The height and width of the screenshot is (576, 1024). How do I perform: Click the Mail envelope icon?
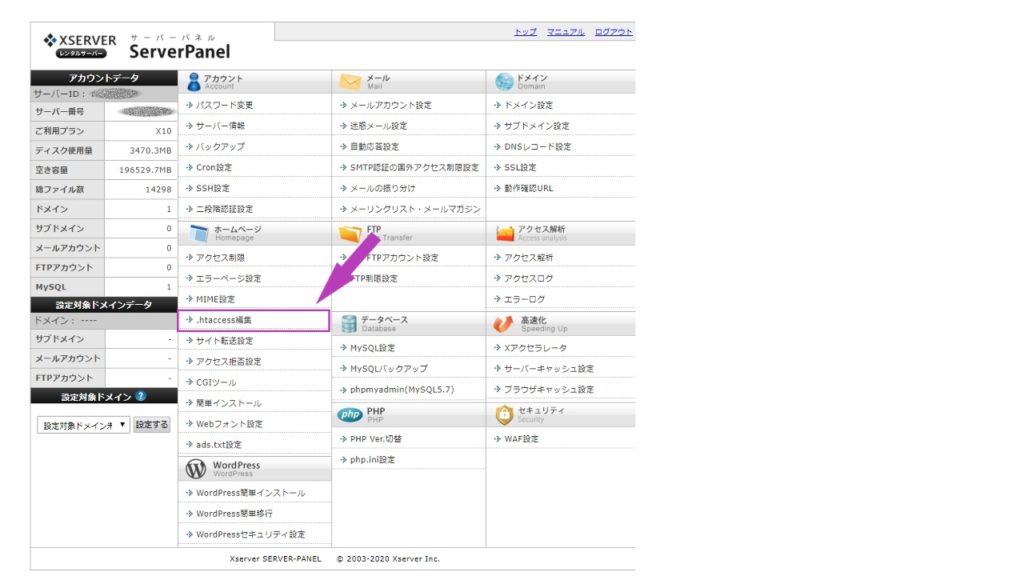point(350,82)
